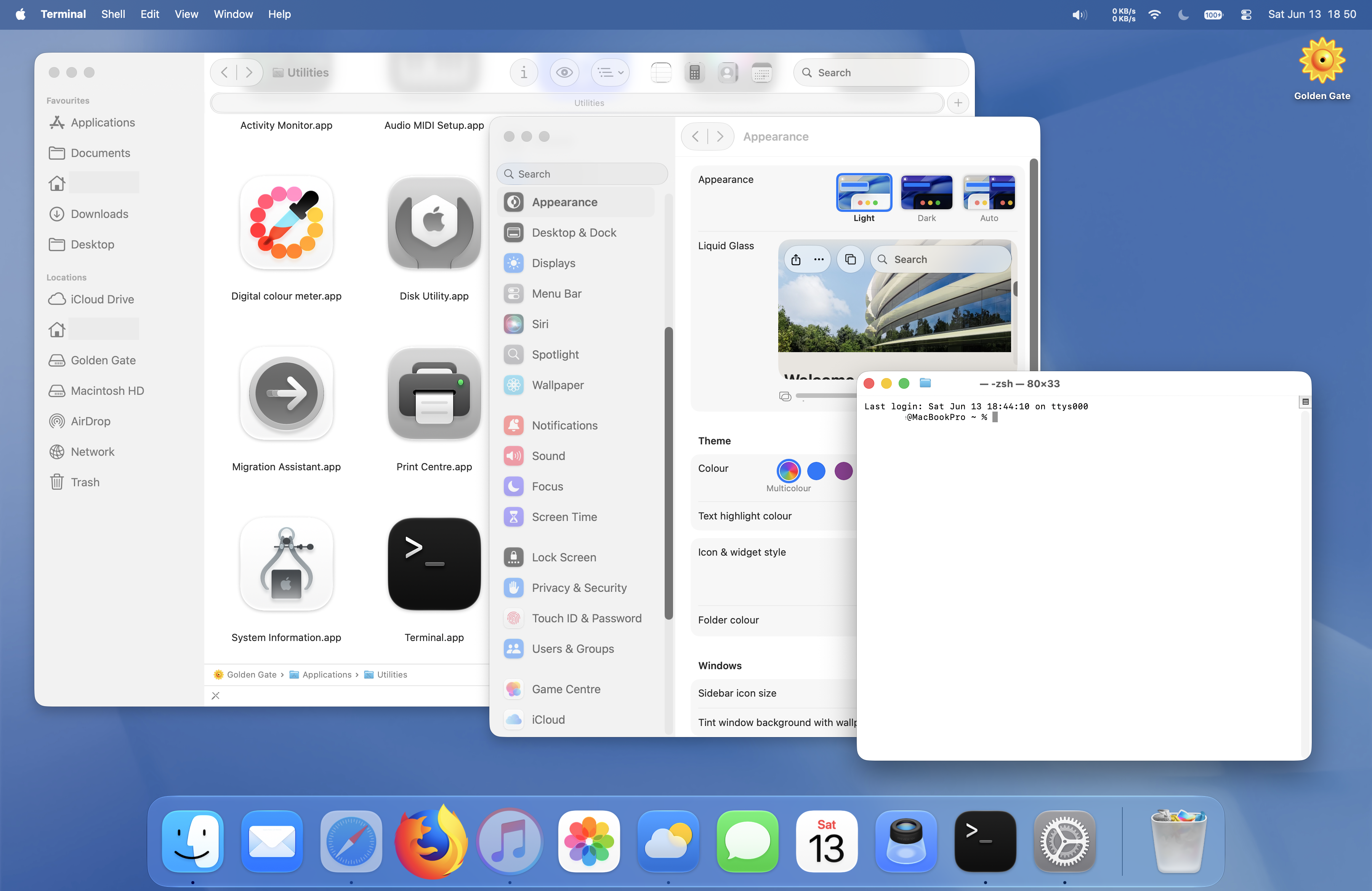The height and width of the screenshot is (891, 1372).
Task: Open the more options ellipsis in Liquid Glass preview
Action: [819, 260]
